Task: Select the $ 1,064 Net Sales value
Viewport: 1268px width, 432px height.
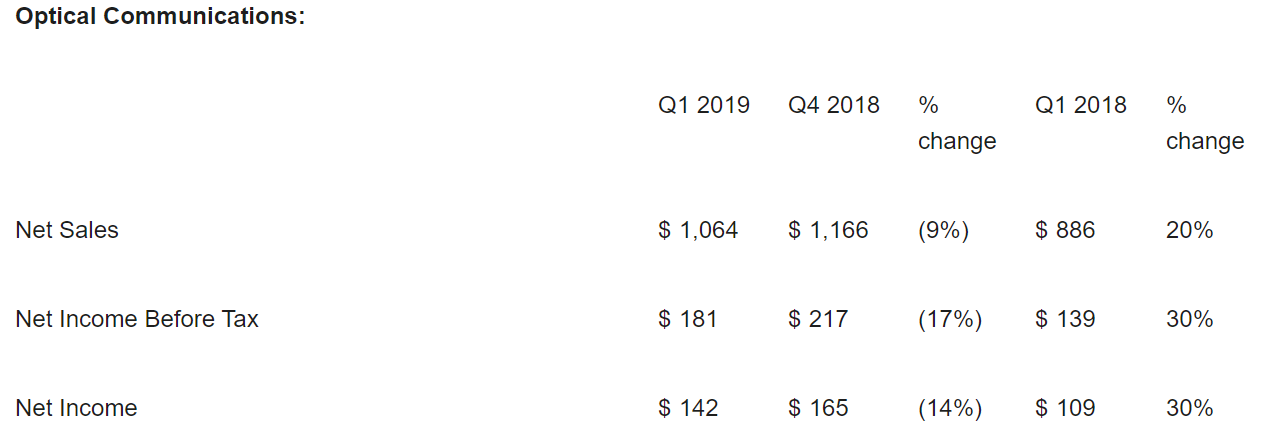Action: 697,230
